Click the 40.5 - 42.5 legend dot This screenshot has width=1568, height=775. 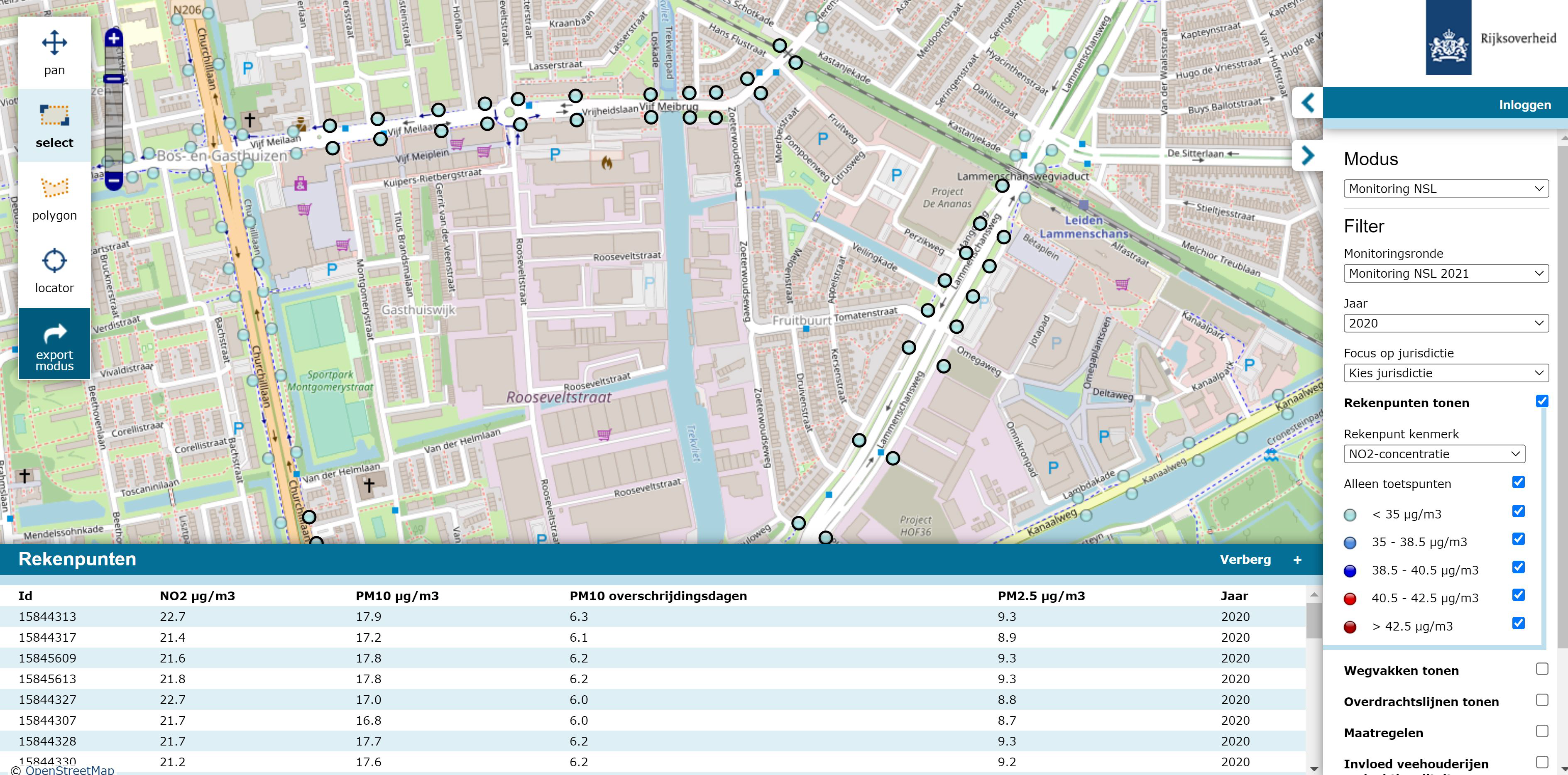point(1350,599)
